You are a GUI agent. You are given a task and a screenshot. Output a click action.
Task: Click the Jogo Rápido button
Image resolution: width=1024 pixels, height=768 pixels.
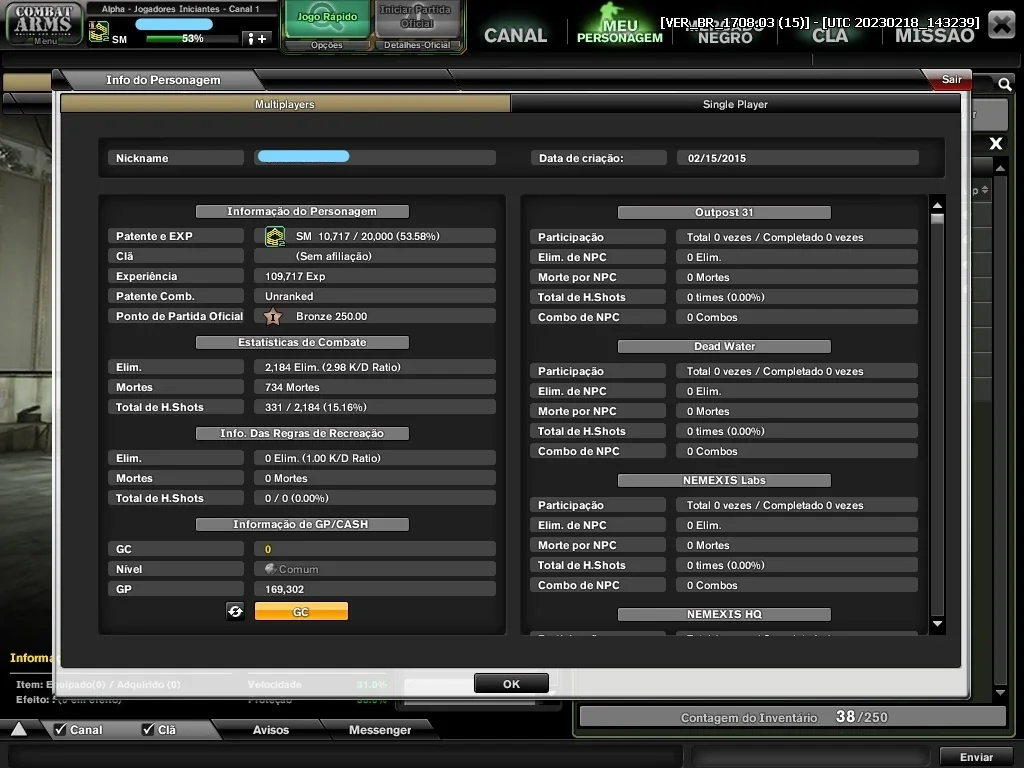click(327, 19)
